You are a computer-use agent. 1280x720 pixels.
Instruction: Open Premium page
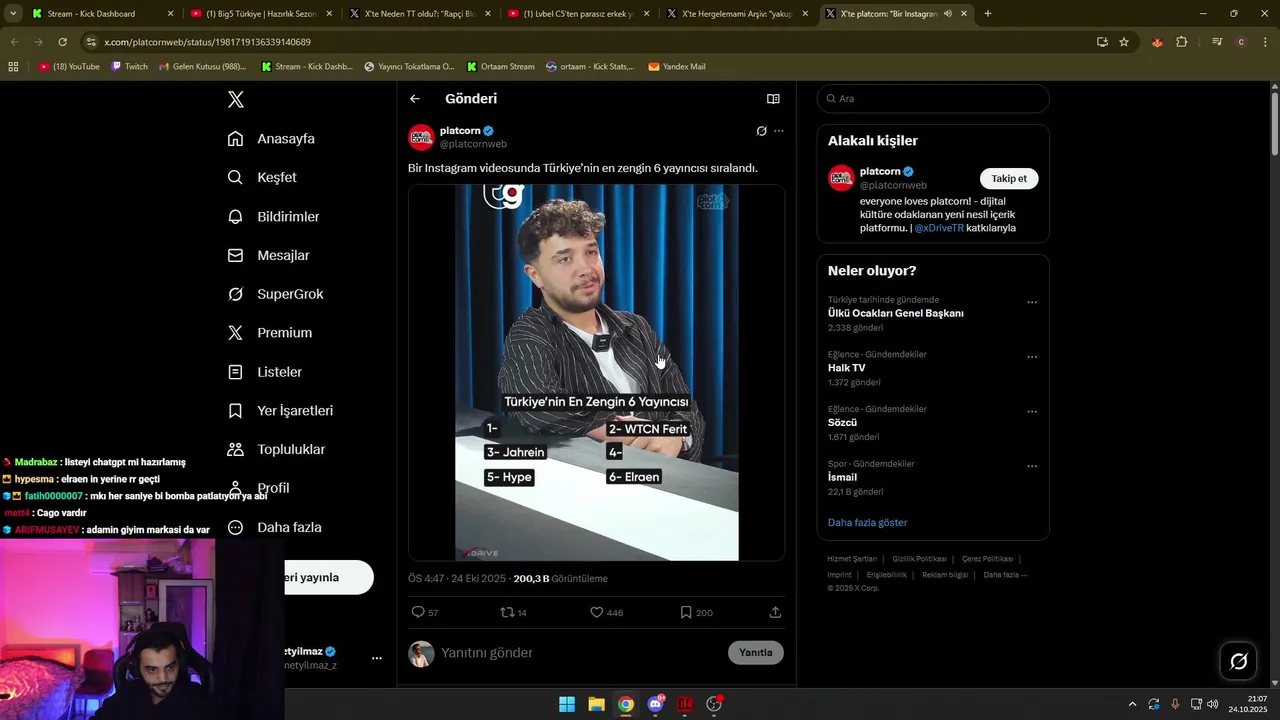[269, 333]
